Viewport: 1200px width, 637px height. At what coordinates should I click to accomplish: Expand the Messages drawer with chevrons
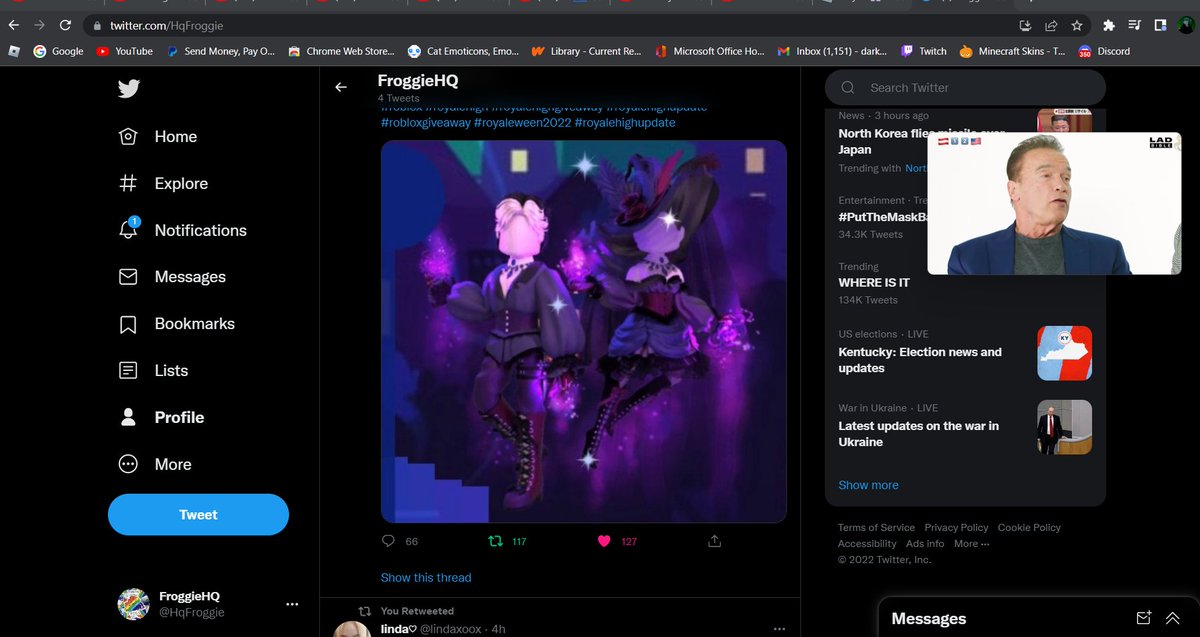click(1173, 618)
